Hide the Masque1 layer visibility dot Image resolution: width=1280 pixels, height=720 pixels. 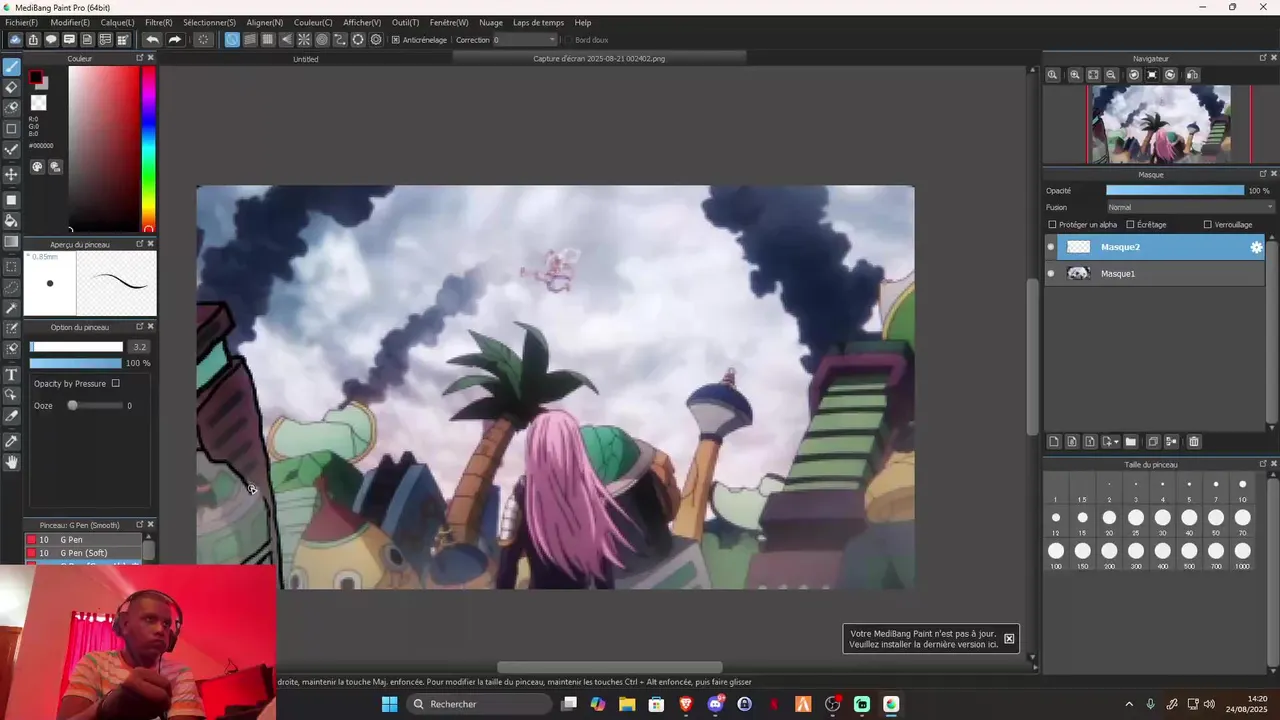click(1050, 273)
